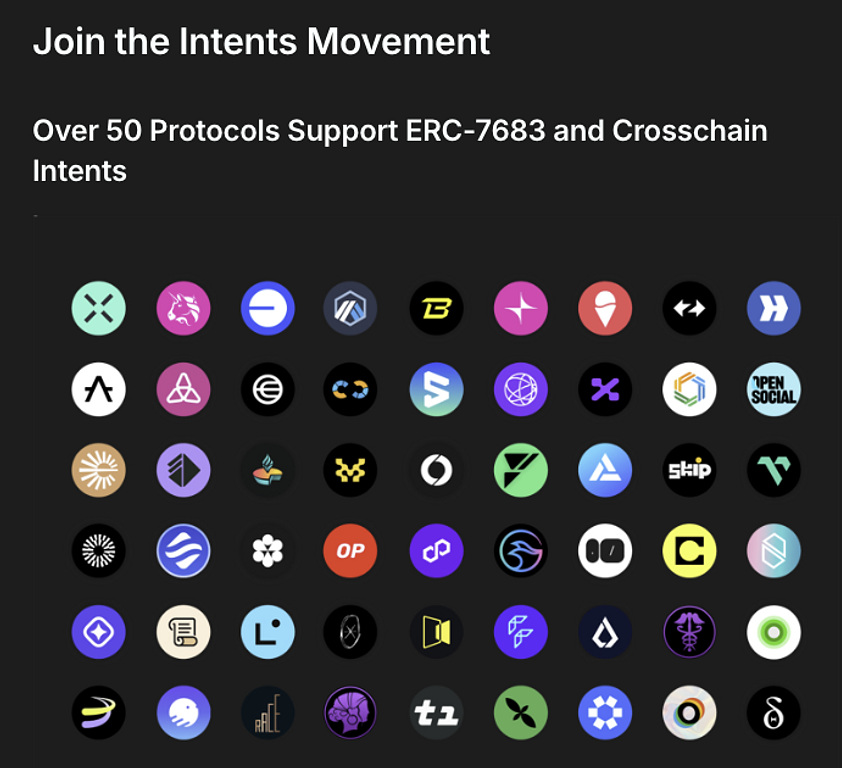
Task: Click the Open Social teal logo
Action: coord(774,389)
